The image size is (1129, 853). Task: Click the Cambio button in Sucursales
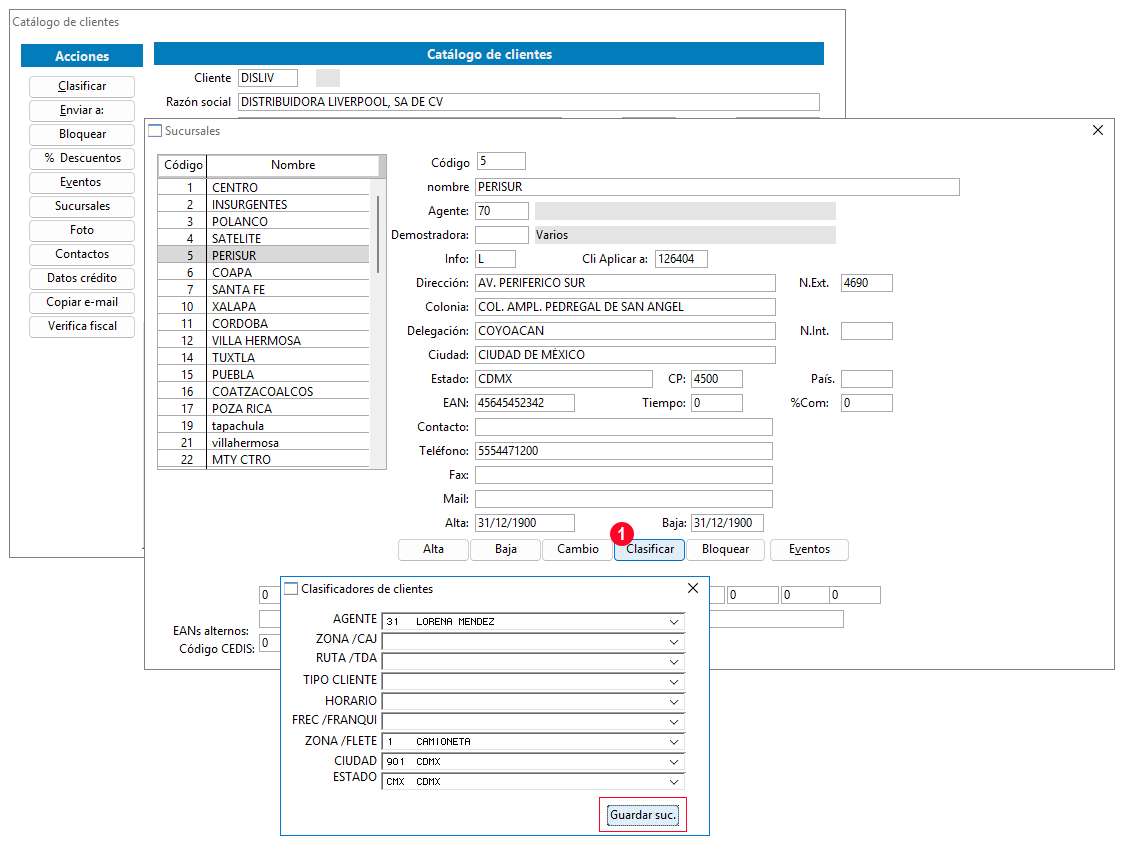[x=577, y=549]
